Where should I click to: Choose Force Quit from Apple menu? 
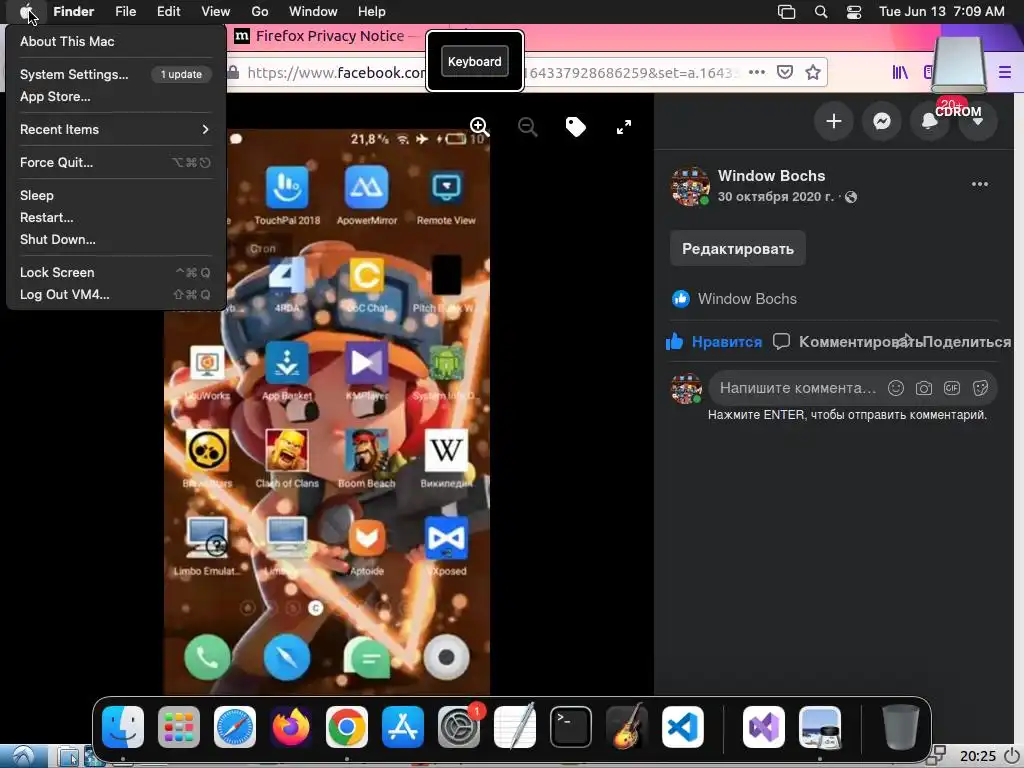coord(115,163)
